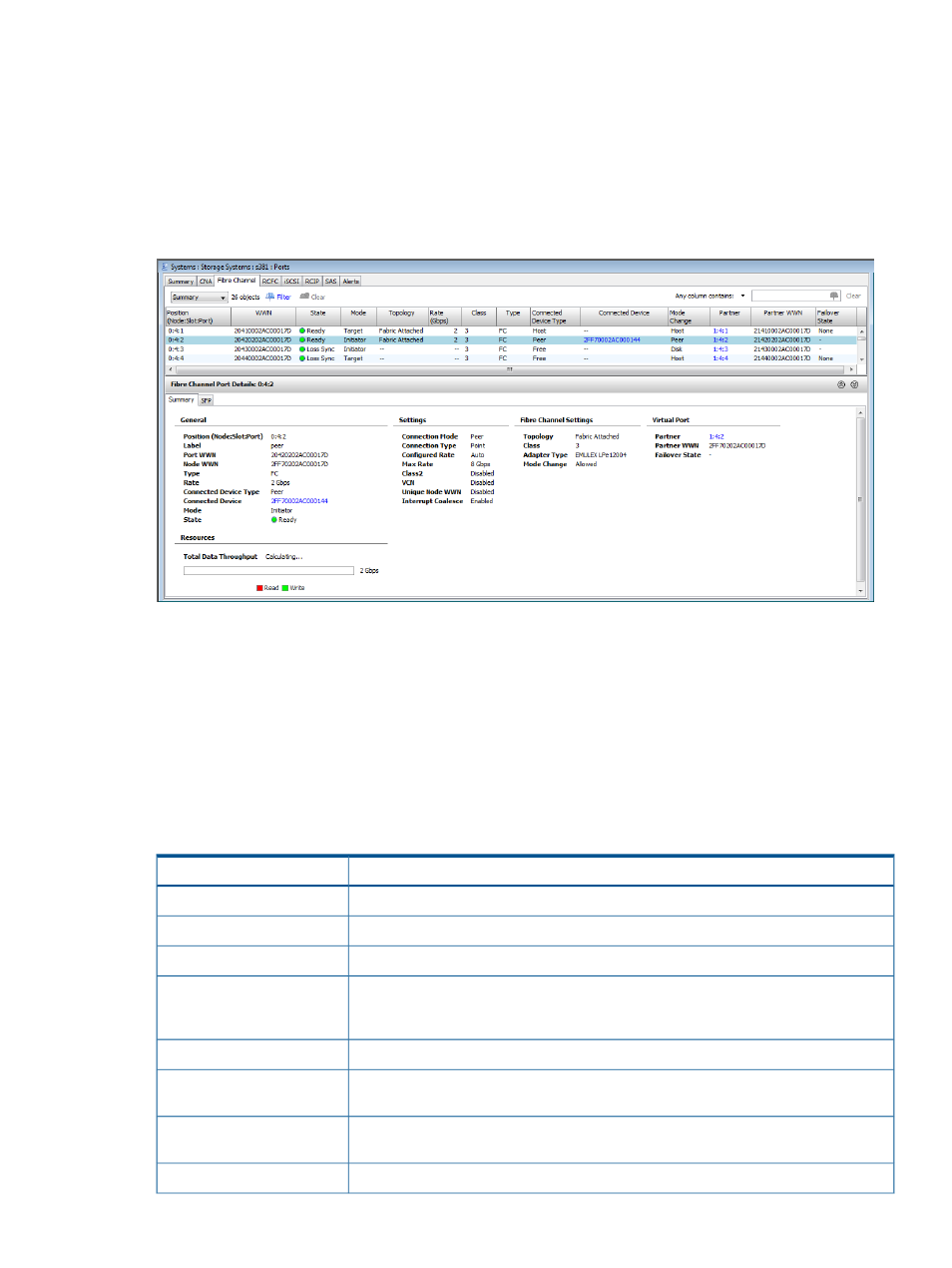952x1268 pixels.
Task: Click the Systems icon in the title bar
Action: coord(165,267)
